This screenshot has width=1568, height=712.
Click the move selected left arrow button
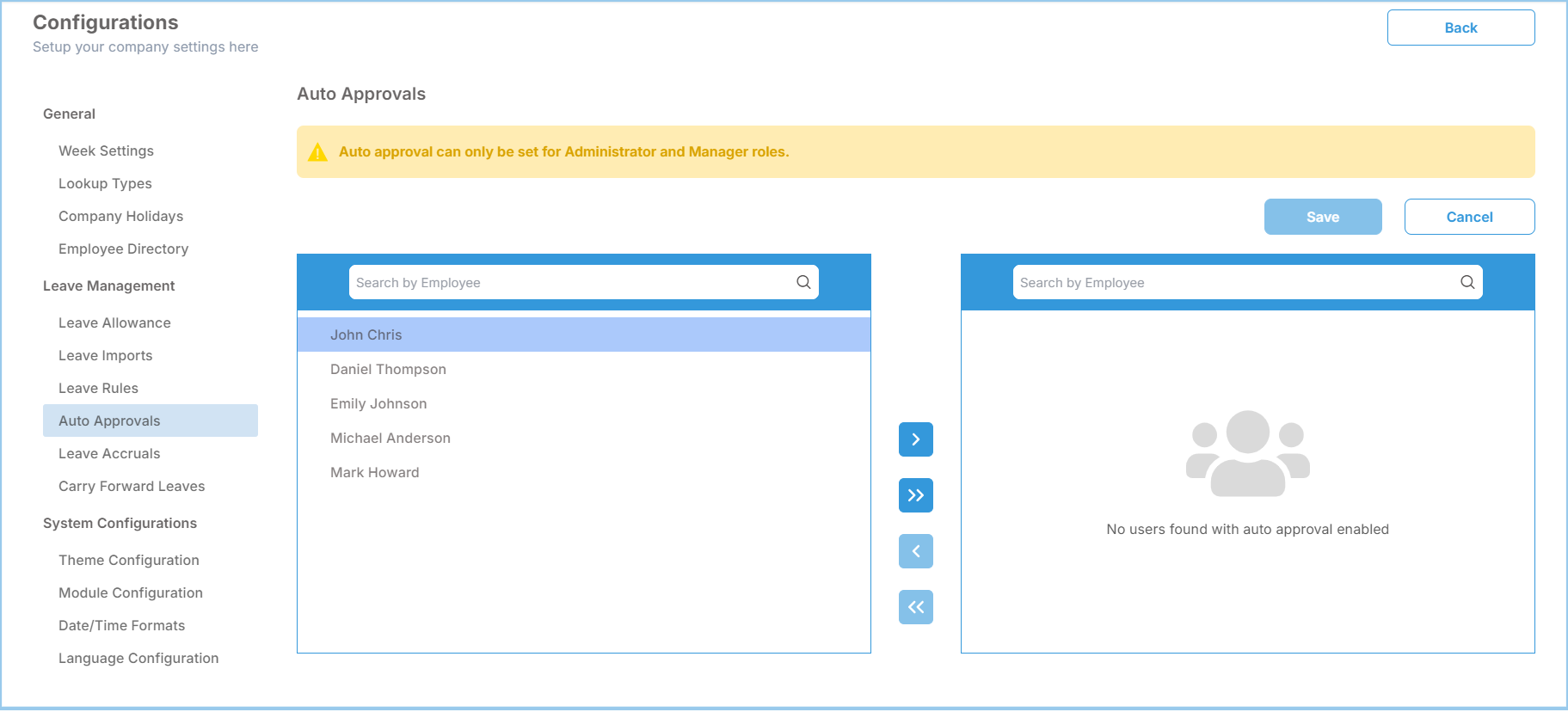[x=915, y=551]
